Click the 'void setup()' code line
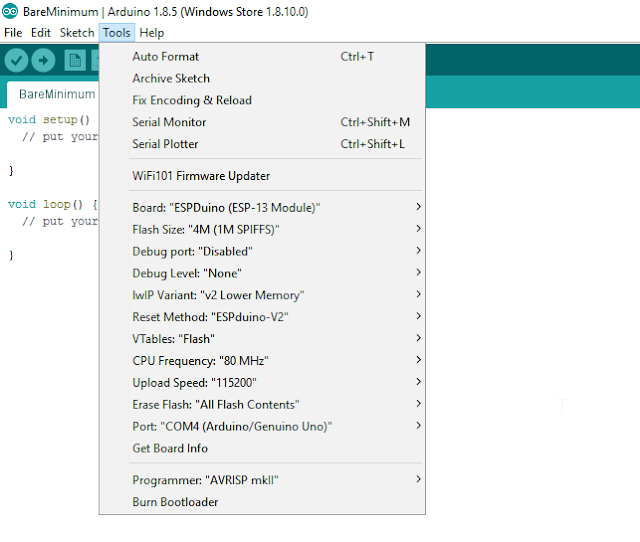 pyautogui.click(x=49, y=120)
